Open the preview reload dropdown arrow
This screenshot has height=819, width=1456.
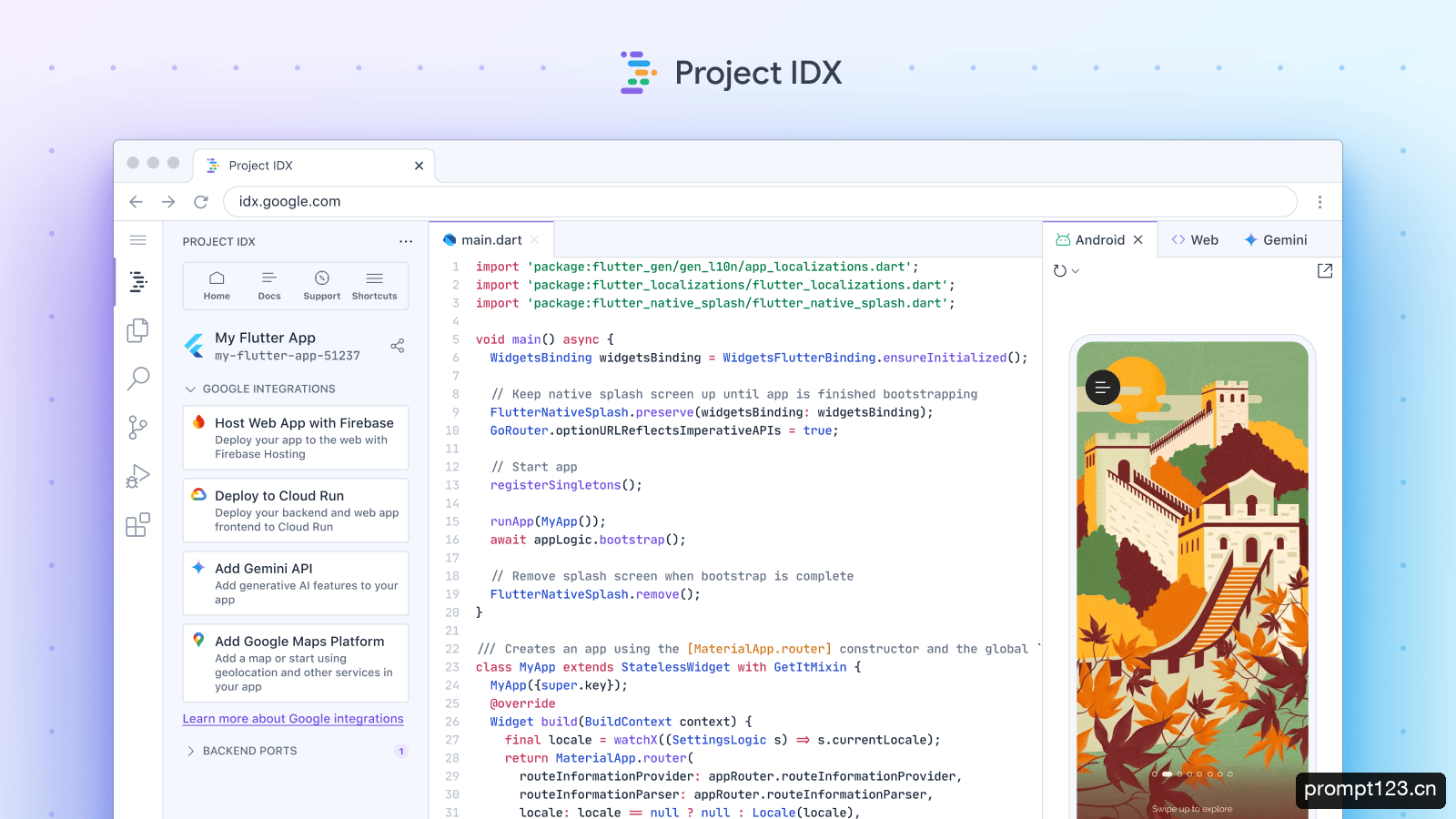(1076, 271)
